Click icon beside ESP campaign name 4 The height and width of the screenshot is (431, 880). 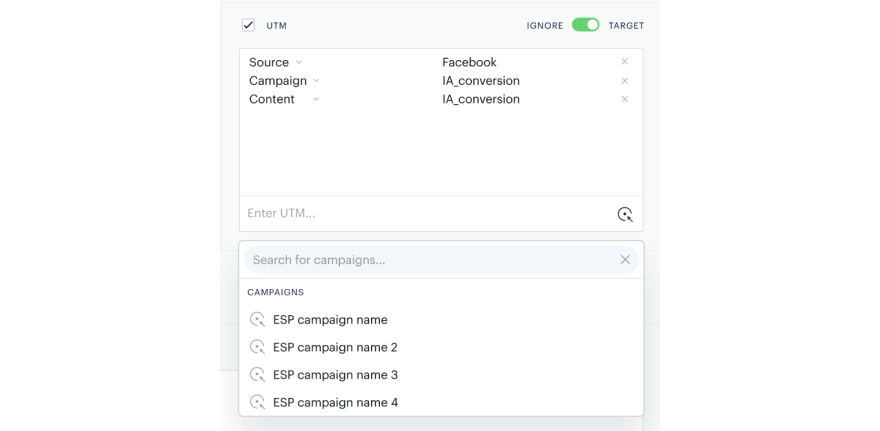(257, 402)
